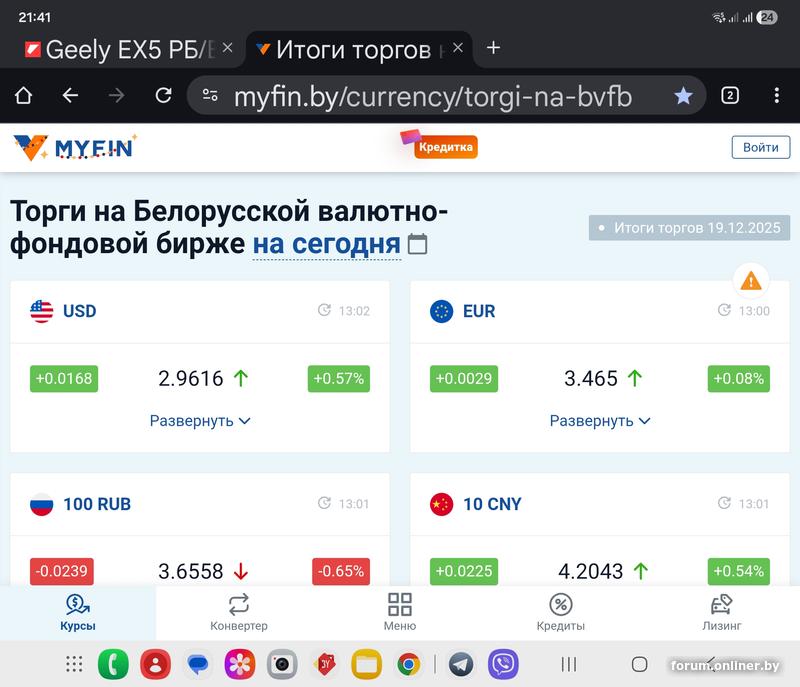Open a new tab with plus icon
The height and width of the screenshot is (687, 800).
pos(493,48)
